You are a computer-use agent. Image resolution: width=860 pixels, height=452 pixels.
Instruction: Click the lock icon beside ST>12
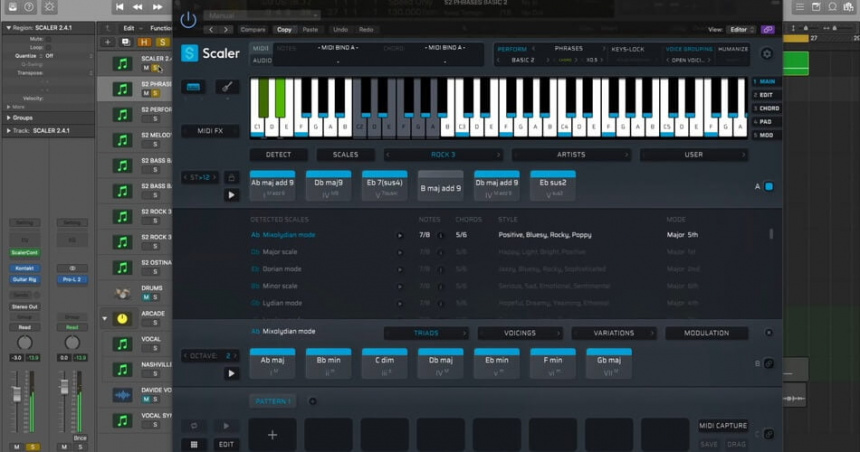pos(231,178)
